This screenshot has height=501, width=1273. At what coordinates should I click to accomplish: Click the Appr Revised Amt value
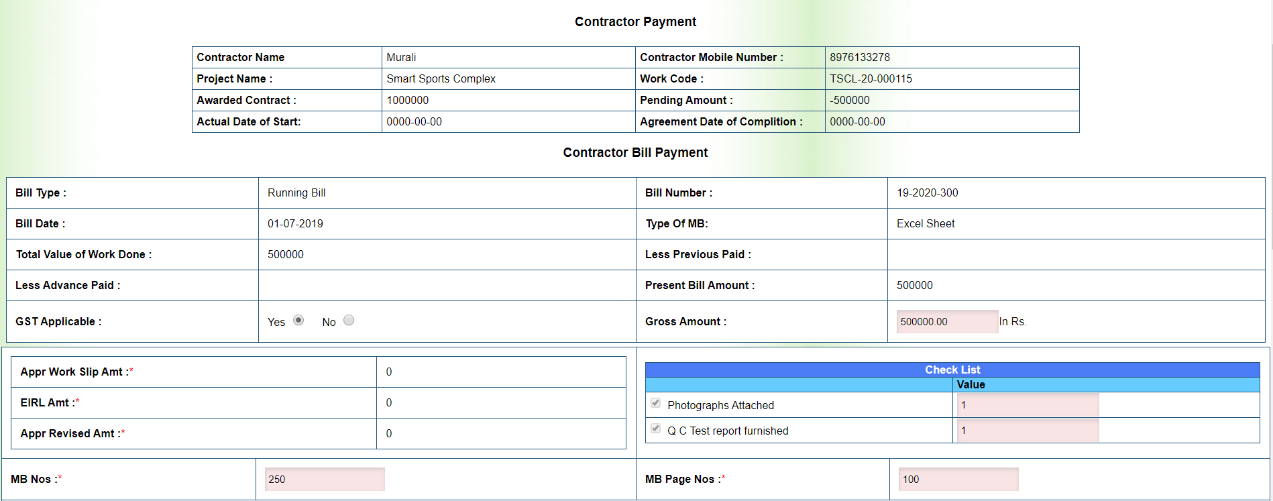(389, 434)
